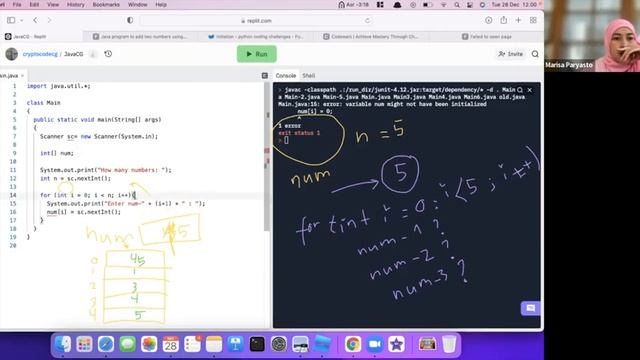The height and width of the screenshot is (360, 640).
Task: Open Launchpad from the dock
Action: coord(84,344)
